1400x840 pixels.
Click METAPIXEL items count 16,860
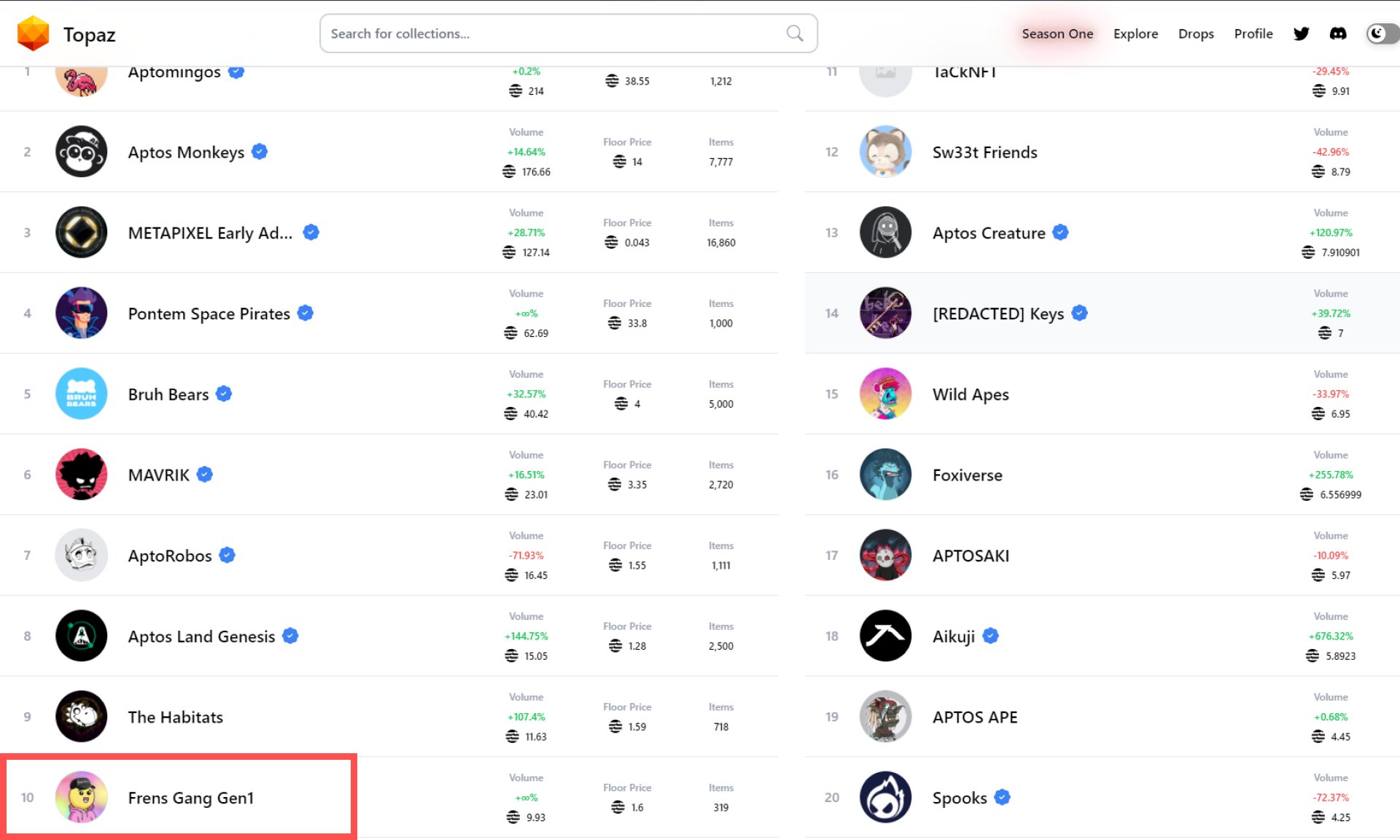click(721, 243)
